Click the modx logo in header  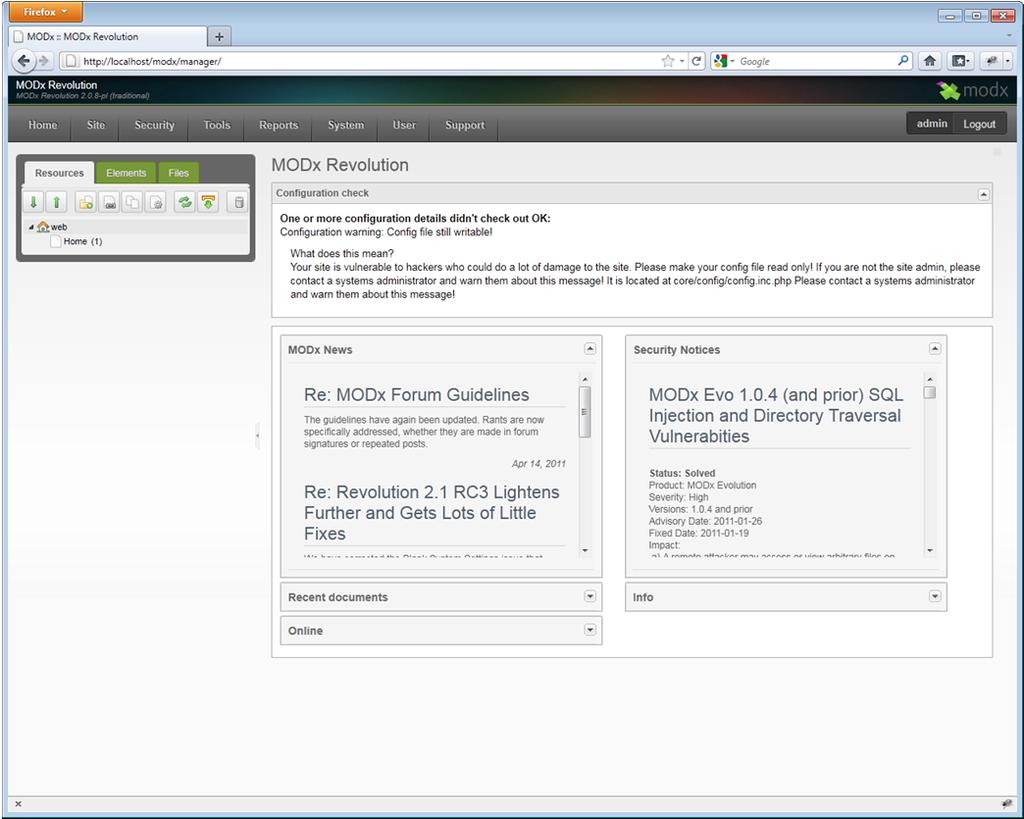972,90
